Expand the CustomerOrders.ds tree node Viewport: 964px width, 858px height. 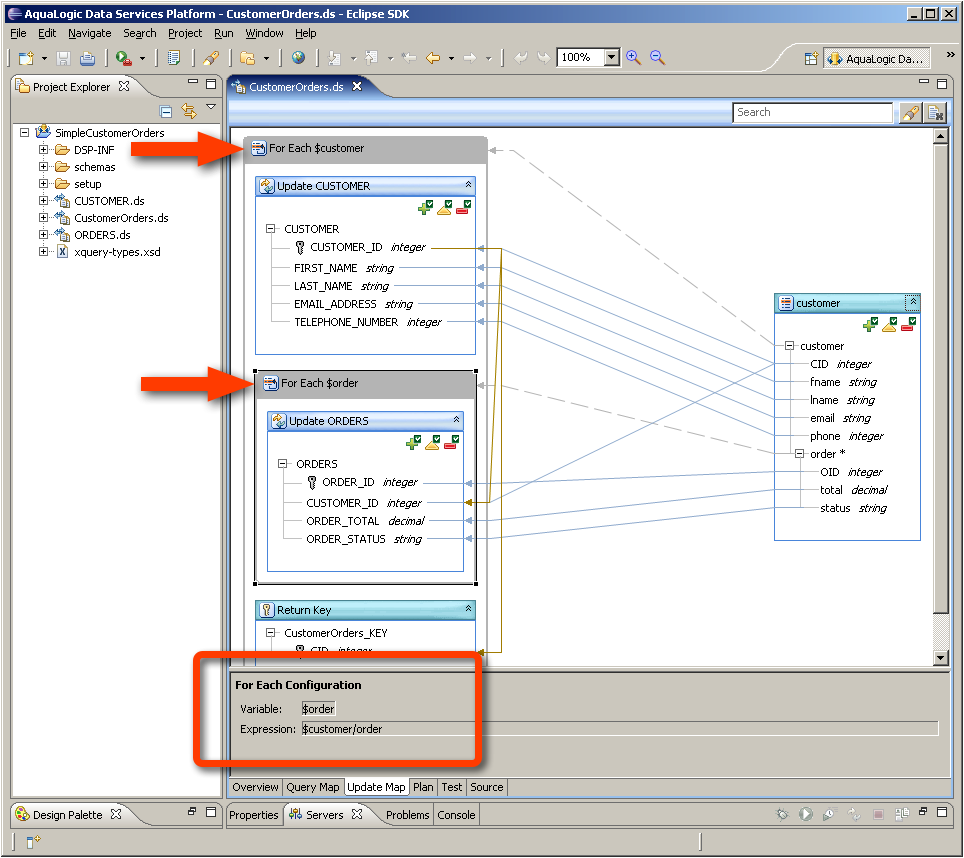point(44,218)
